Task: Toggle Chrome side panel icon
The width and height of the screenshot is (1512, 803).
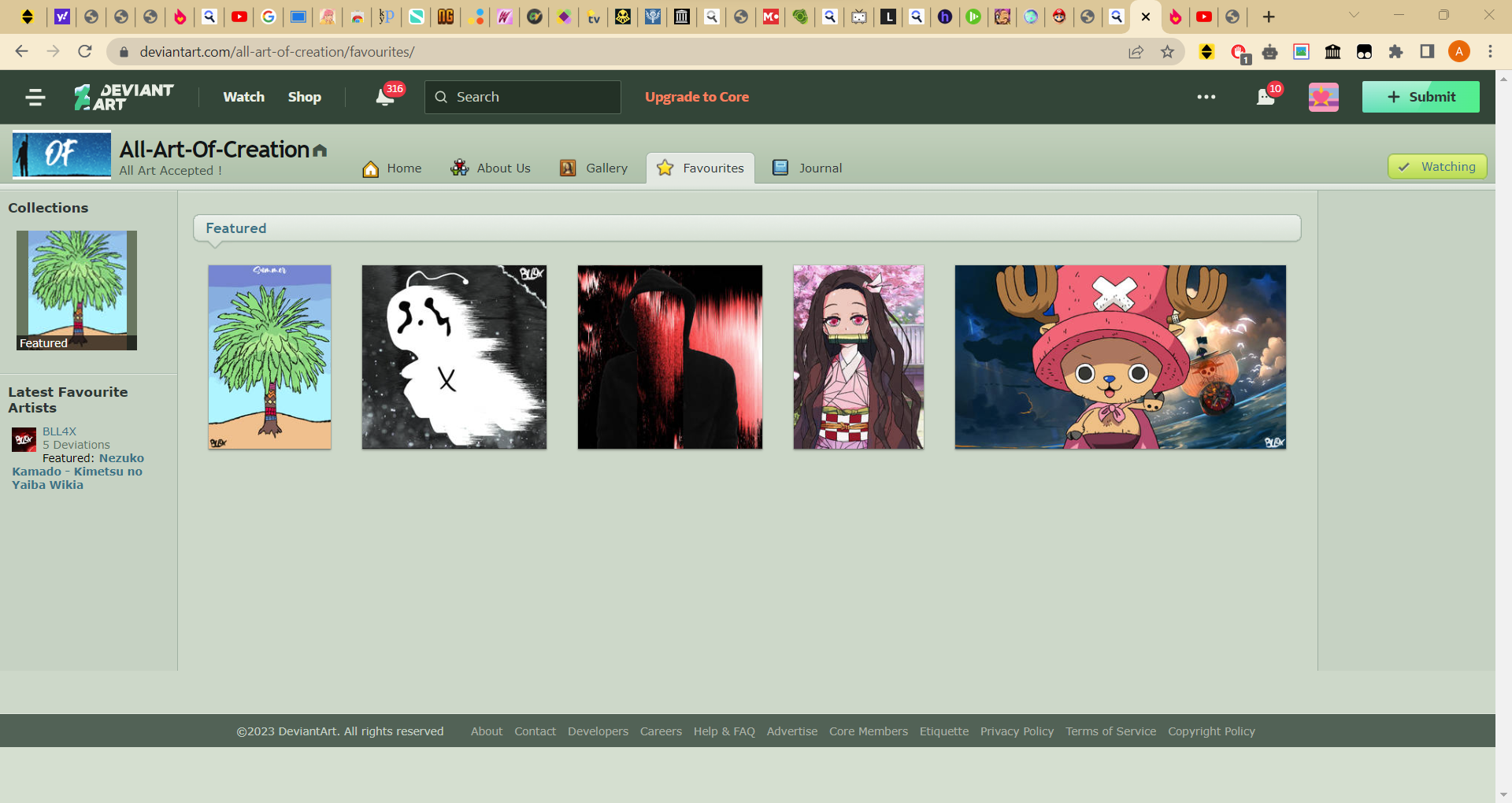Action: [x=1427, y=52]
